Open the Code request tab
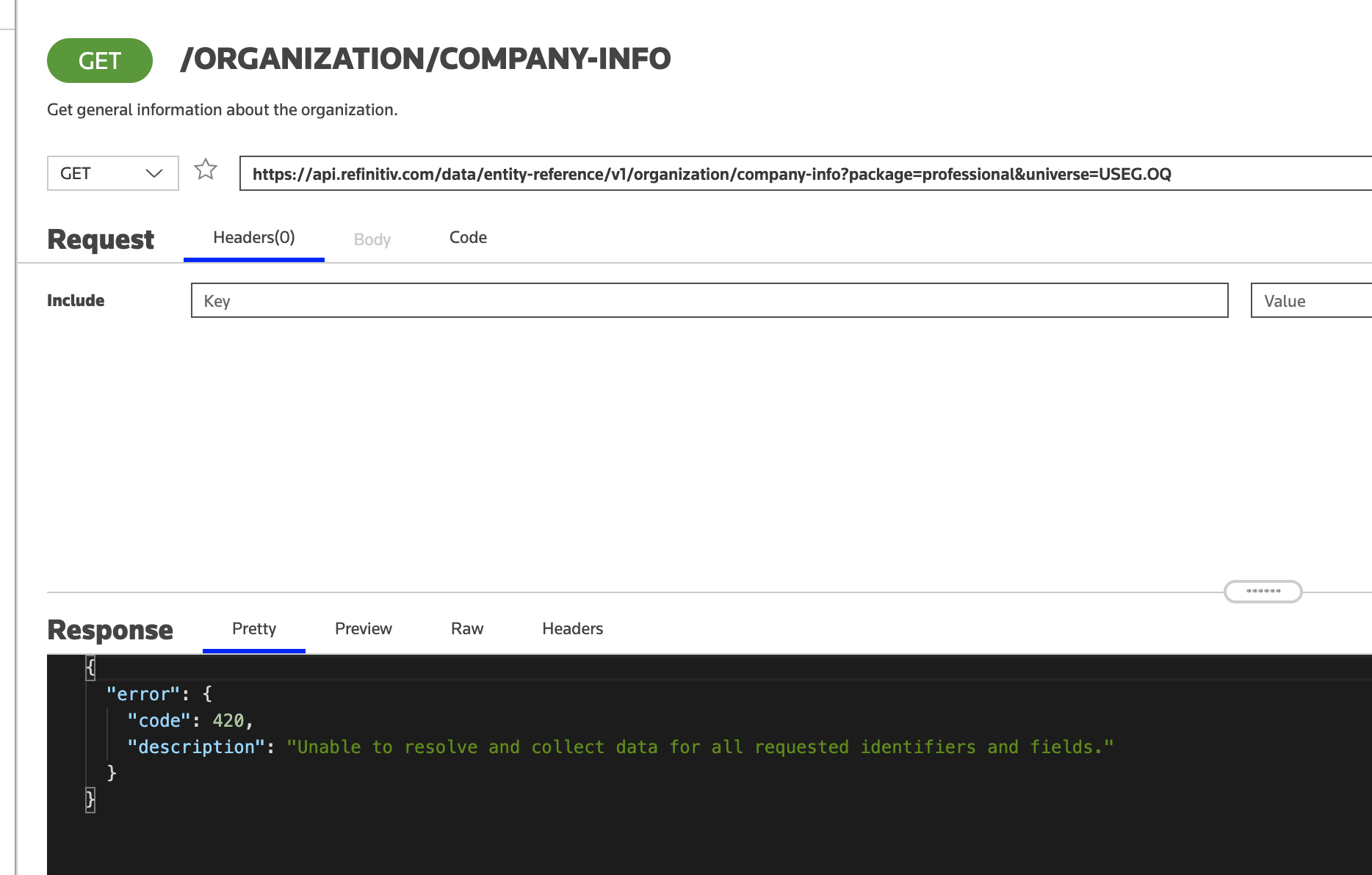 (468, 238)
